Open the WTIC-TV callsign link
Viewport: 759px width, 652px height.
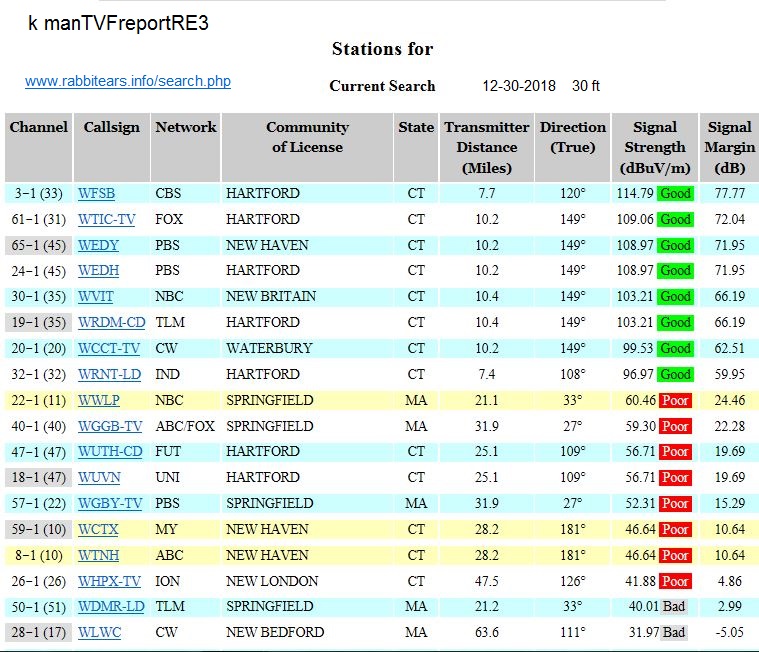[x=108, y=219]
